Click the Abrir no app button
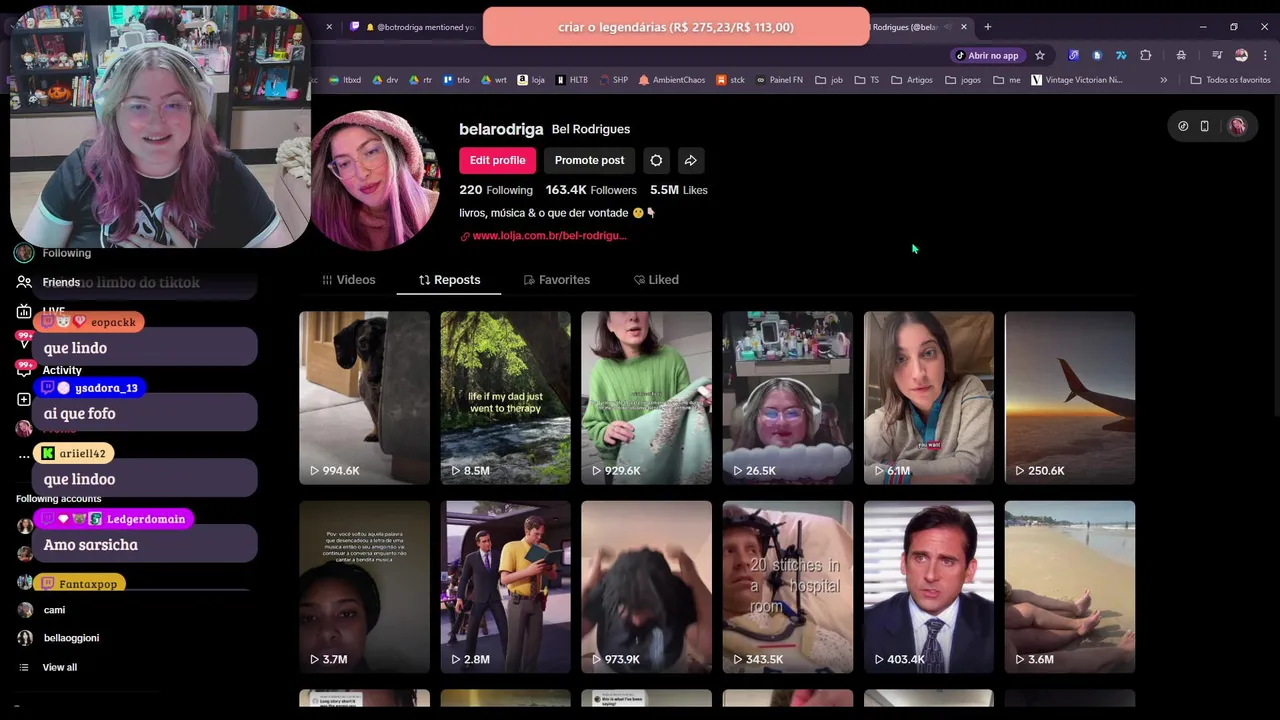This screenshot has width=1280, height=720. pos(987,55)
